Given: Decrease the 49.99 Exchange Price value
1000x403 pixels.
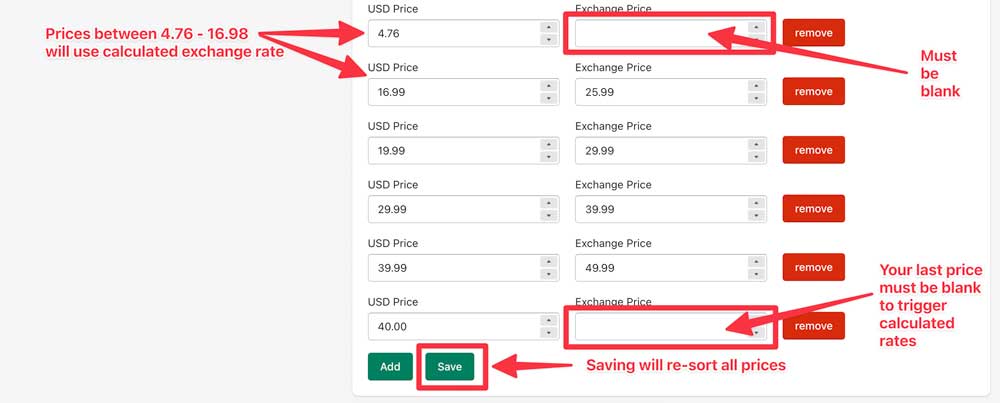Looking at the screenshot, I should (x=757, y=274).
